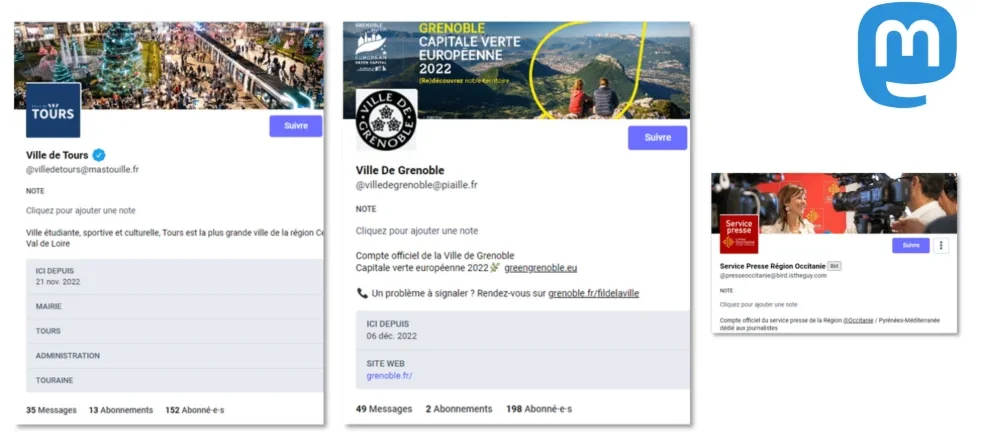The height and width of the screenshot is (438, 985).
Task: Follow Service Presse Région Occitanie account
Action: tap(911, 246)
